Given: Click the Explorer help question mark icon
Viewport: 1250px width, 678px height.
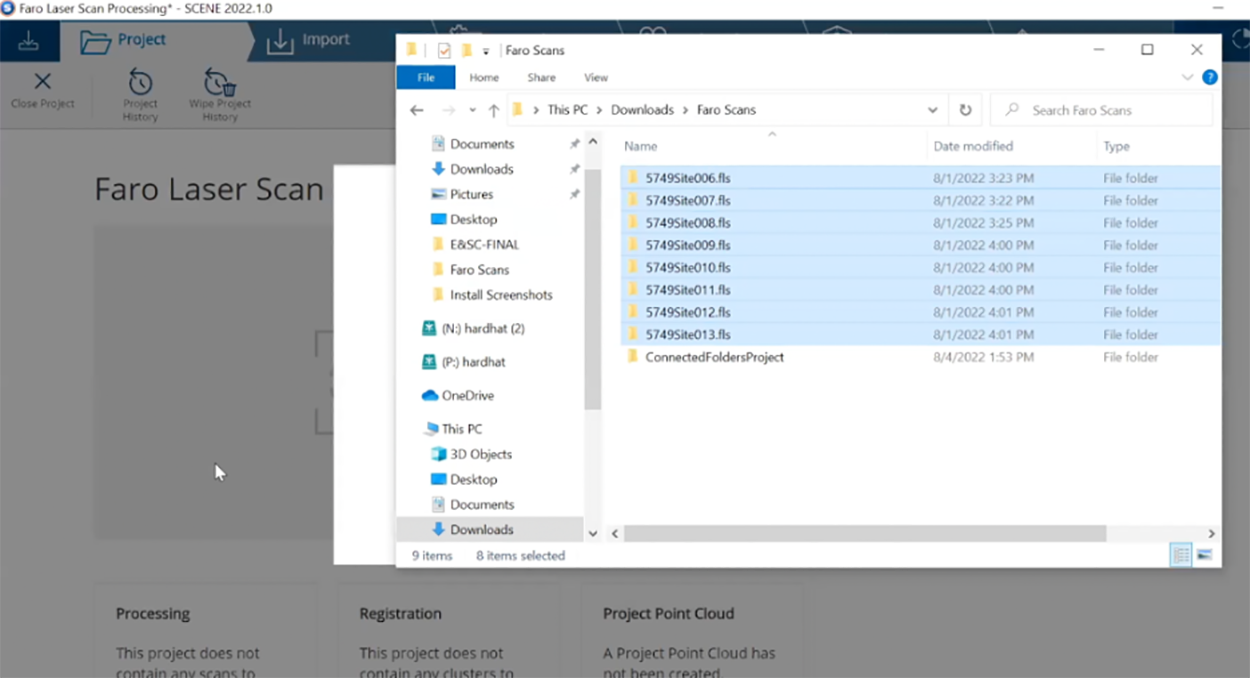Looking at the screenshot, I should tap(1209, 77).
